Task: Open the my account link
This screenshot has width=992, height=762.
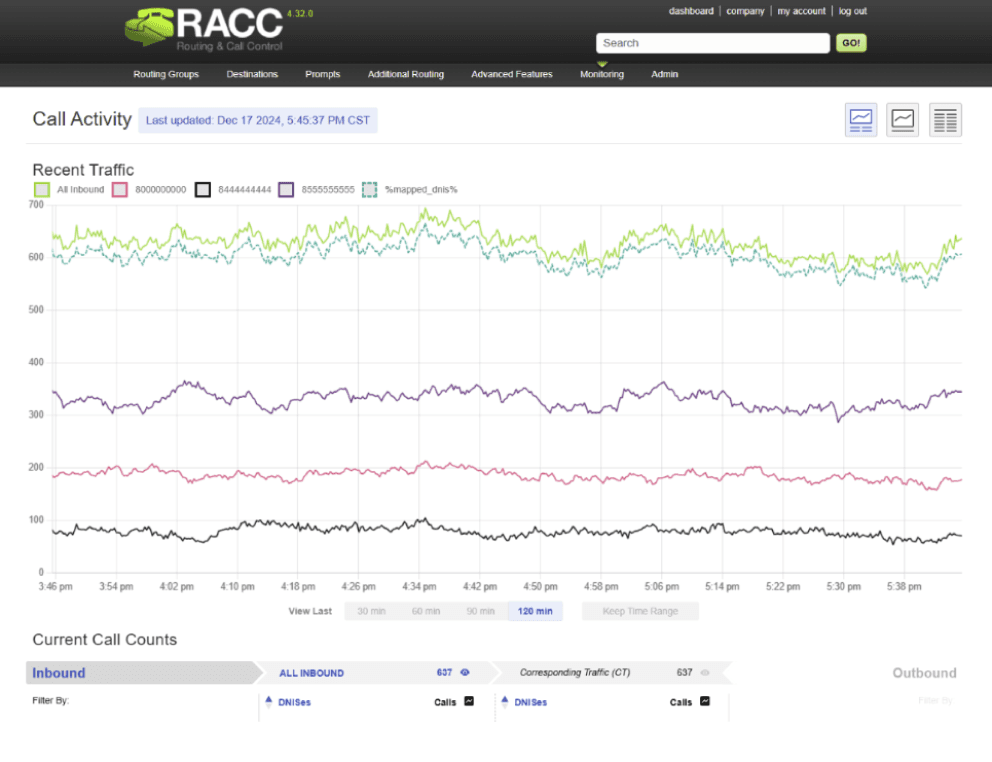Action: point(802,11)
